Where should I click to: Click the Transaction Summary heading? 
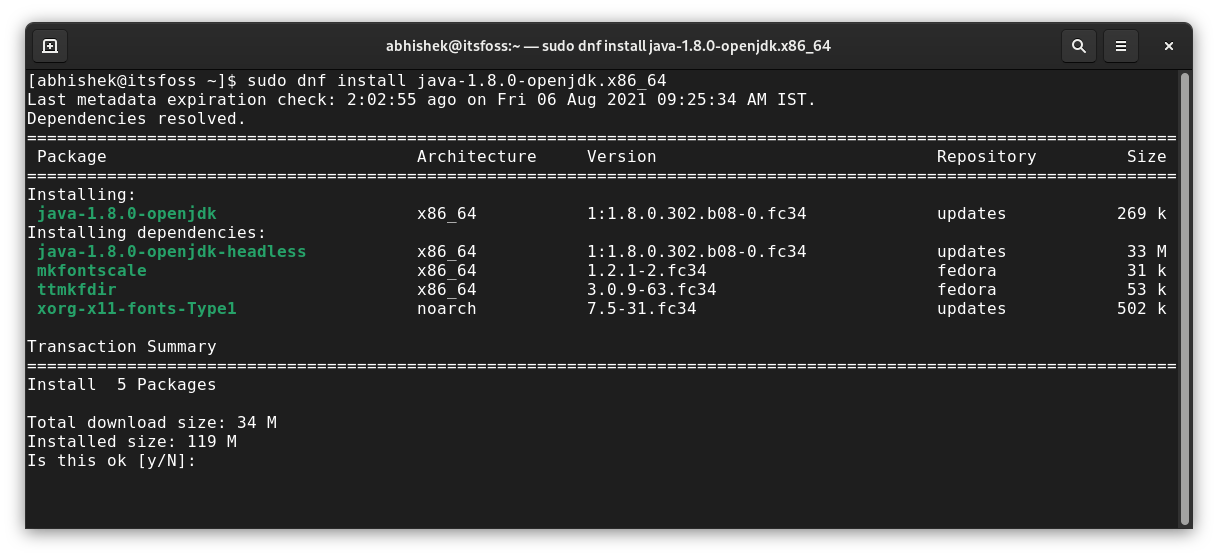coord(122,347)
